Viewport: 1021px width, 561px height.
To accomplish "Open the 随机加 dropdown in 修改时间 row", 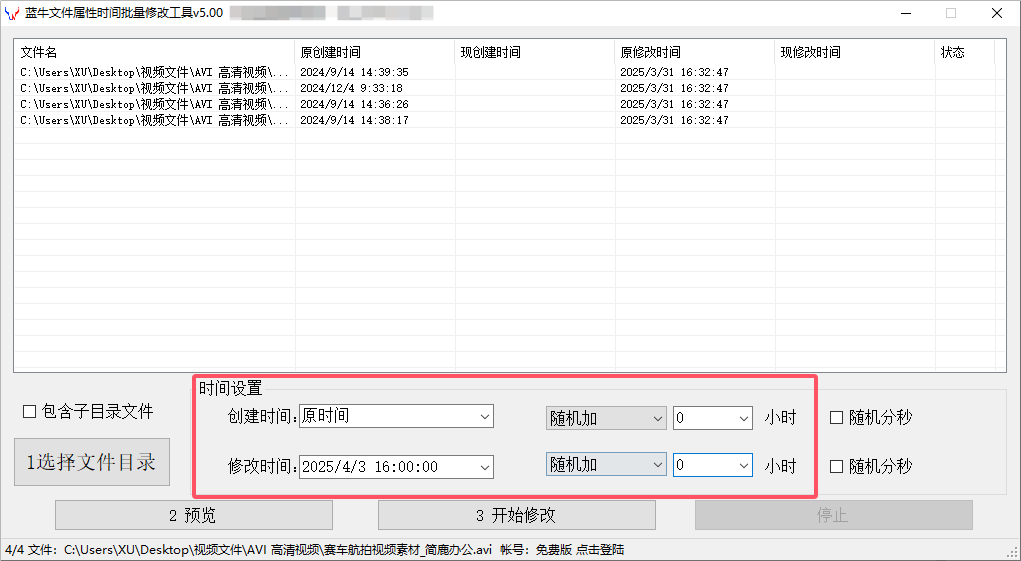I will click(606, 465).
